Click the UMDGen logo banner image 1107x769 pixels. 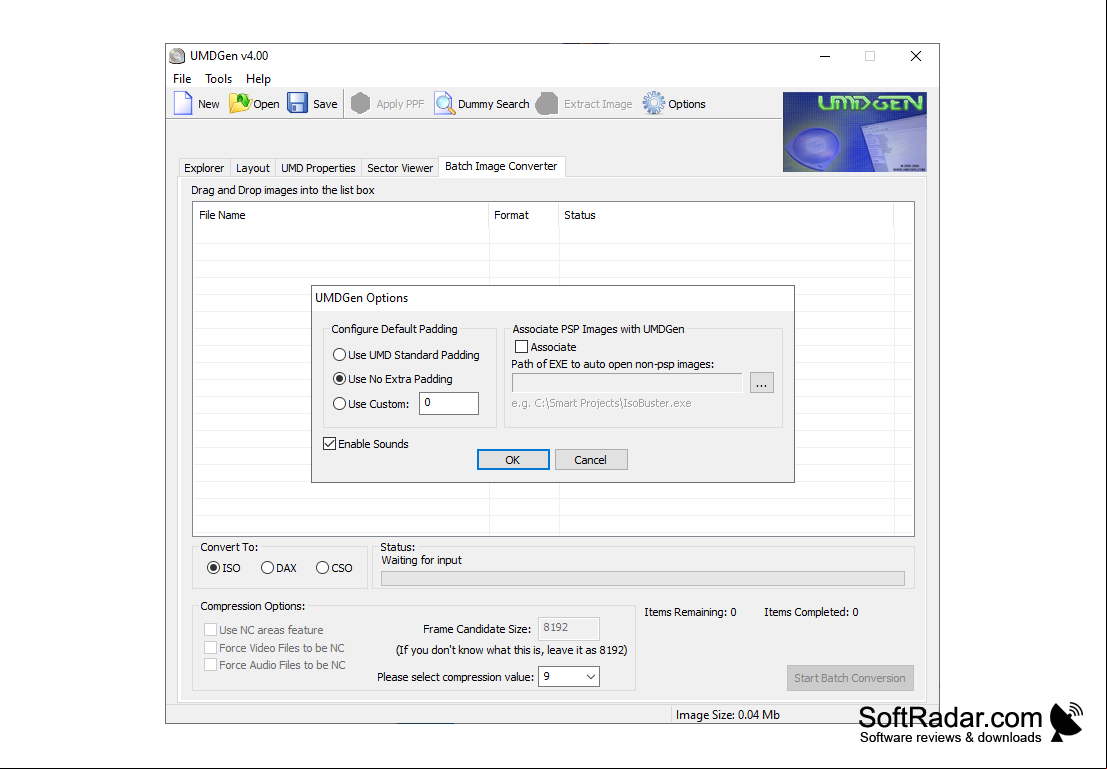(854, 132)
